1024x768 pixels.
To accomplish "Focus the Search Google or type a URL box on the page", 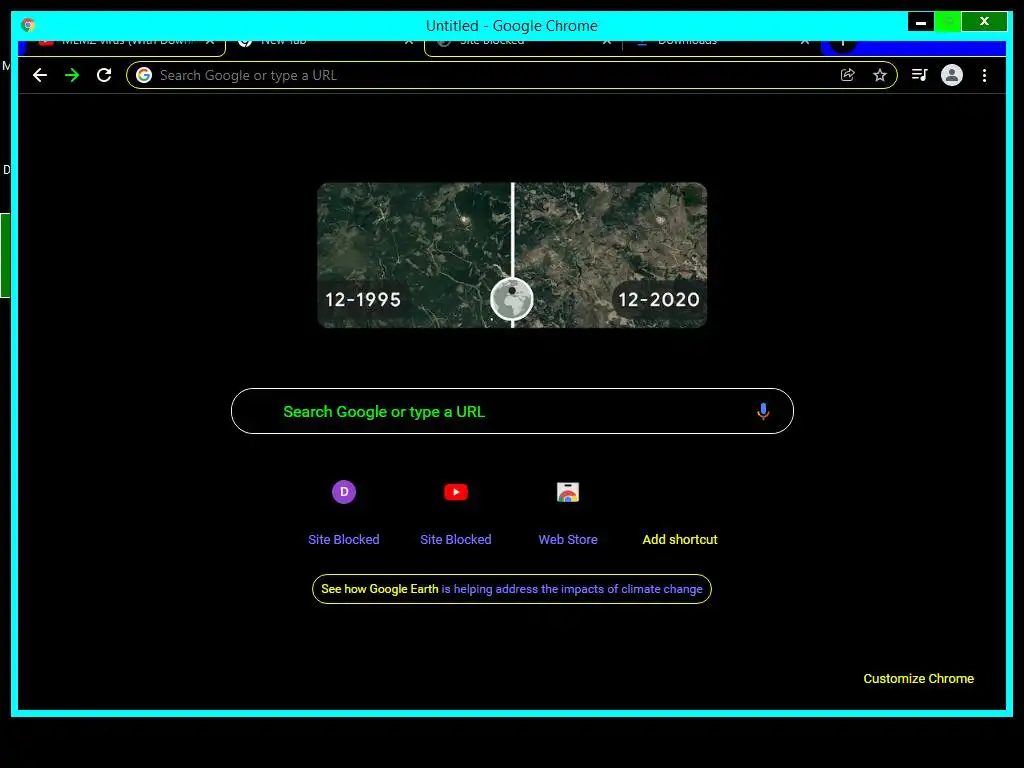I will tap(512, 411).
